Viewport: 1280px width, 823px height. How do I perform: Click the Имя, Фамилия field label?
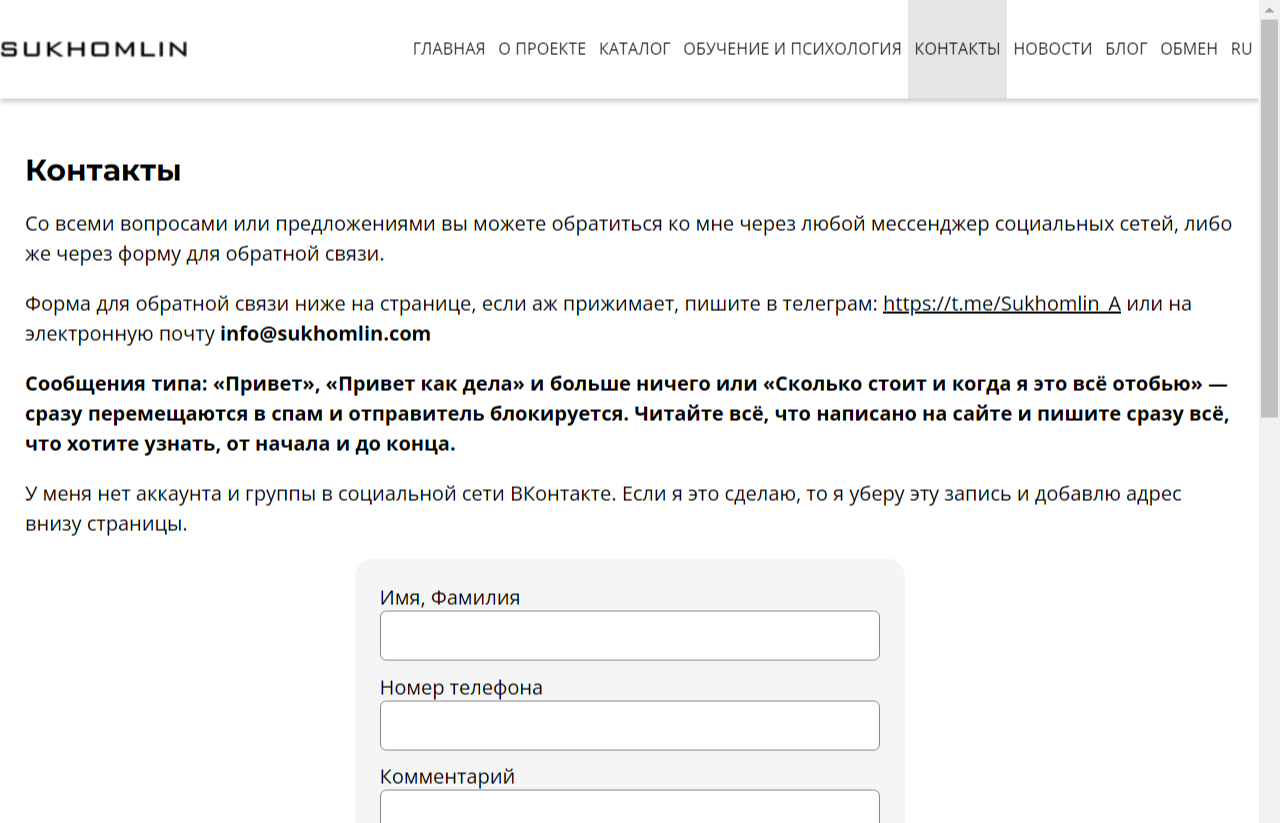pyautogui.click(x=450, y=598)
